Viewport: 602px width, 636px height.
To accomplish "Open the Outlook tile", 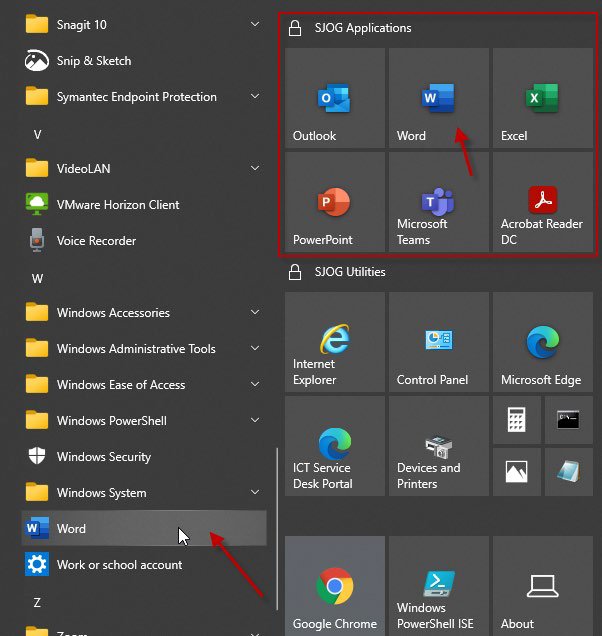I will [335, 98].
